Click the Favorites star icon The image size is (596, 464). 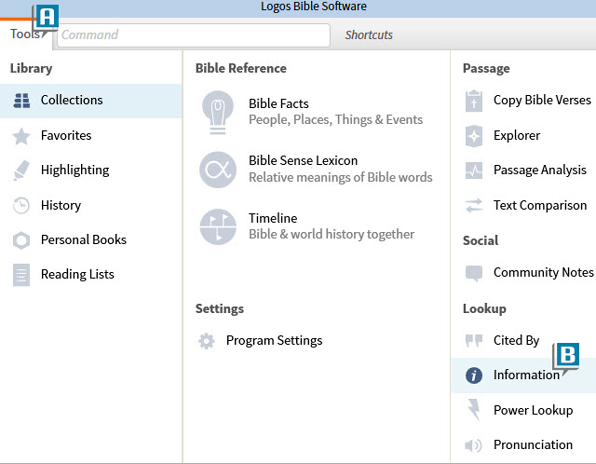coord(21,136)
